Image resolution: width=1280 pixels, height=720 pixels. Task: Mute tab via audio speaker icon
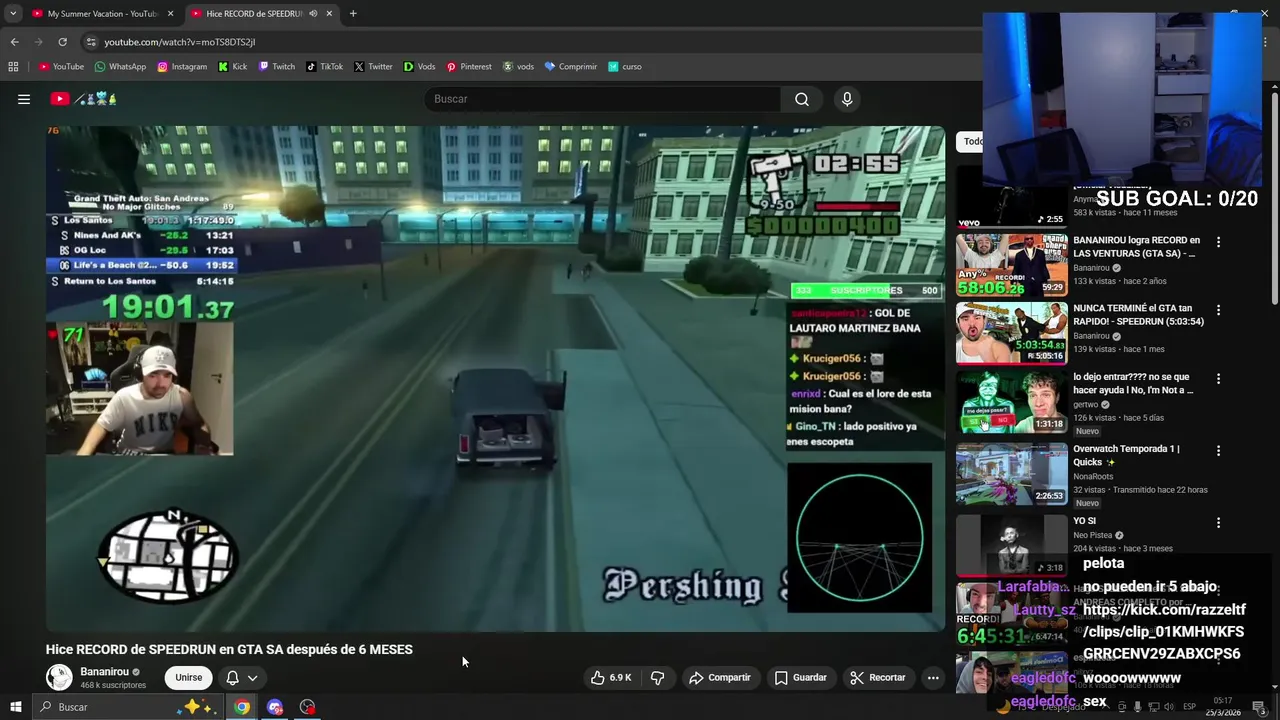point(313,13)
